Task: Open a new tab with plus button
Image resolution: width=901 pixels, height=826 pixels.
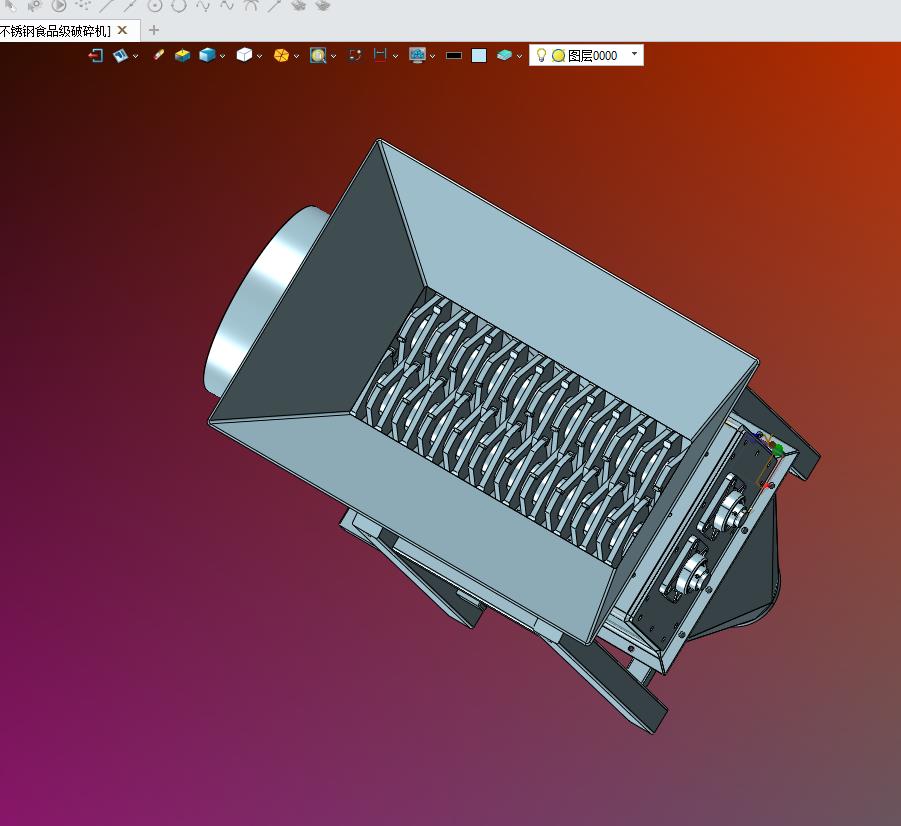Action: coord(153,30)
